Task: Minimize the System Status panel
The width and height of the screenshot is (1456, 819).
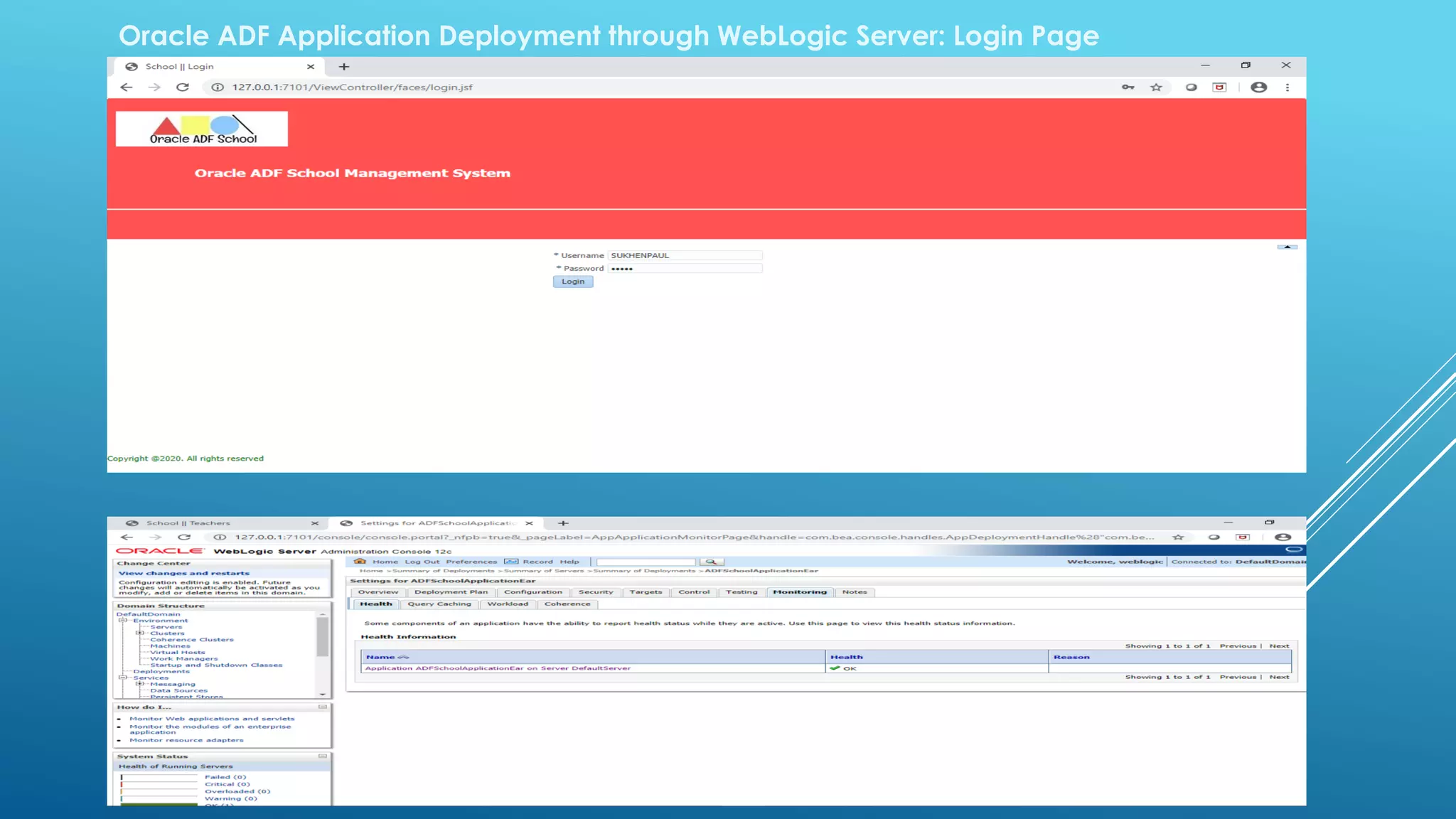Action: tap(322, 756)
